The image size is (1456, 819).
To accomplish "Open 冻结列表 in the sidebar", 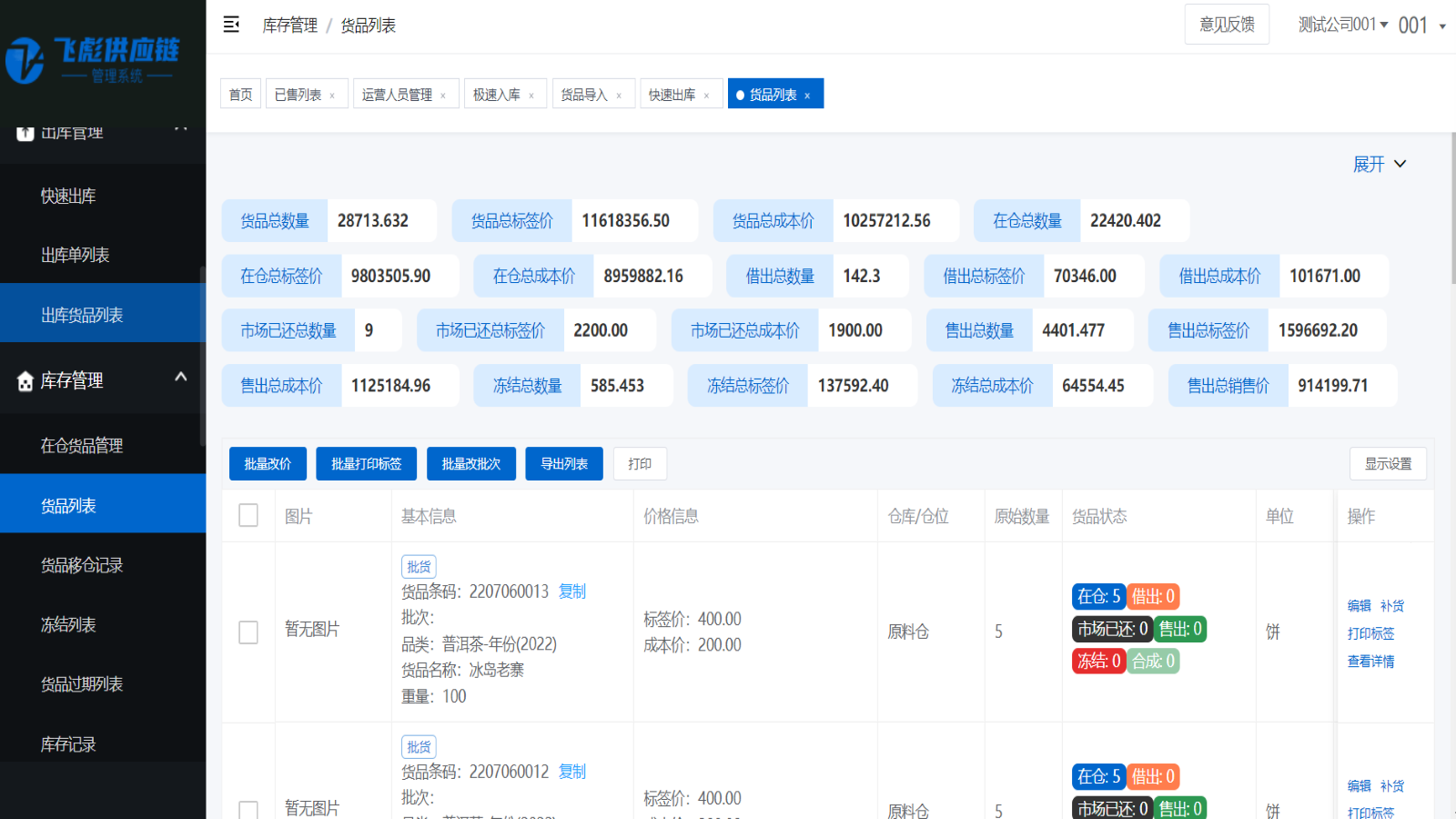I will tap(68, 625).
